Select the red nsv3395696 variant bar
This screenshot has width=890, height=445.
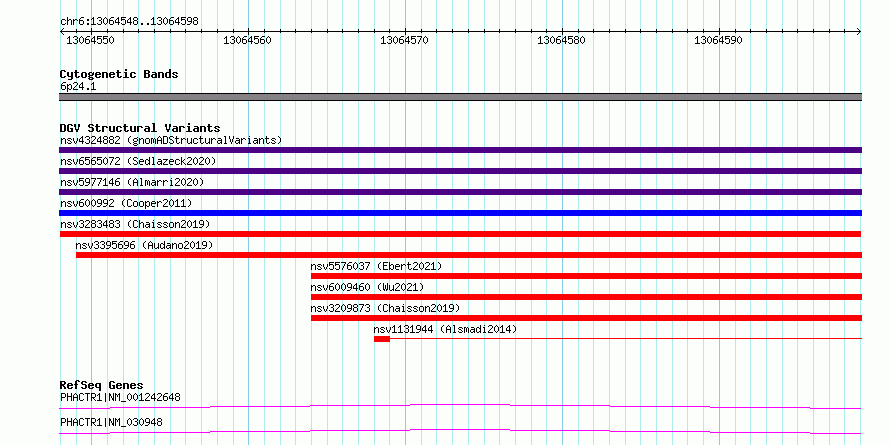click(x=469, y=255)
